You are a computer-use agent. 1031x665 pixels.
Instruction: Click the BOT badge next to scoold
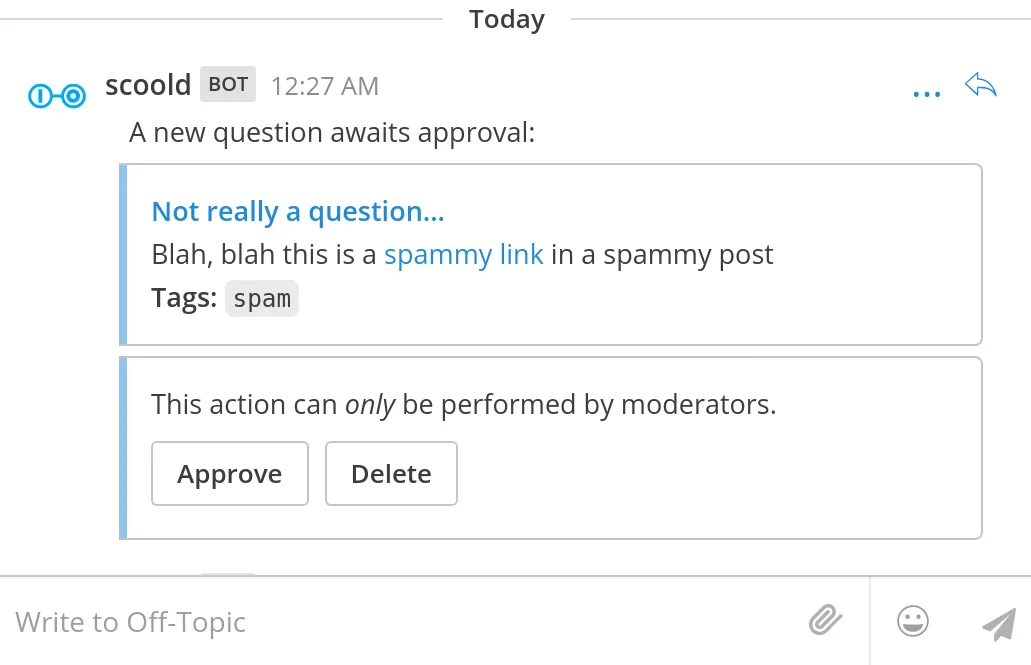(x=227, y=84)
